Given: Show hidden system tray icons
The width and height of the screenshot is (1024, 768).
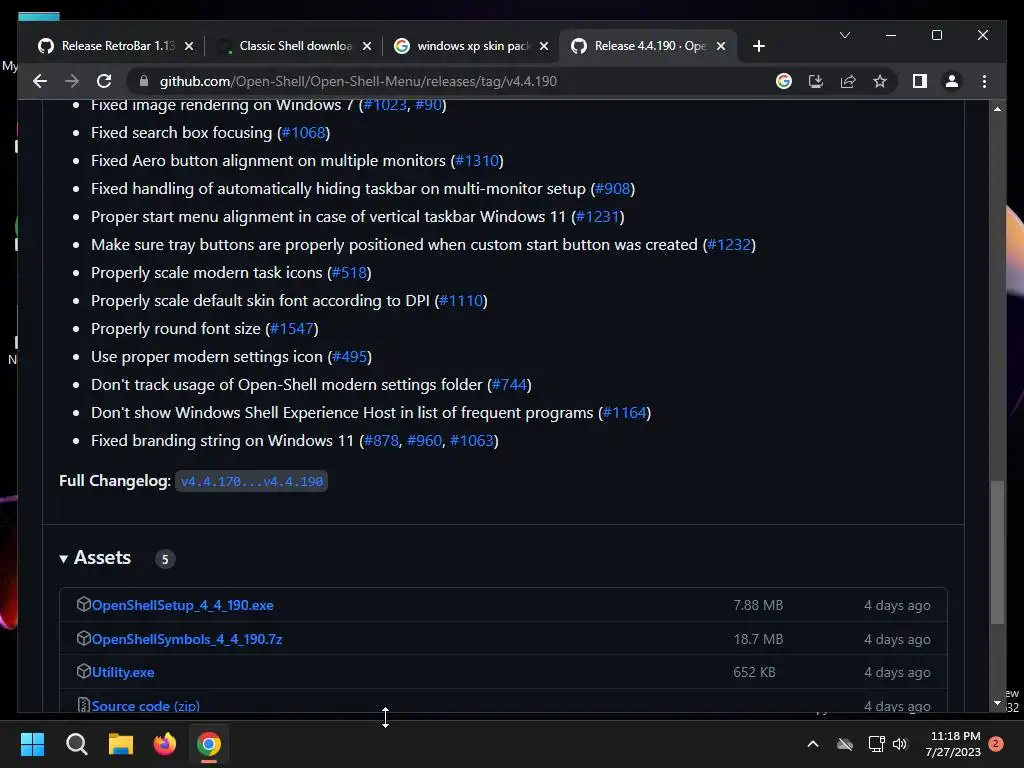Looking at the screenshot, I should click(x=813, y=744).
